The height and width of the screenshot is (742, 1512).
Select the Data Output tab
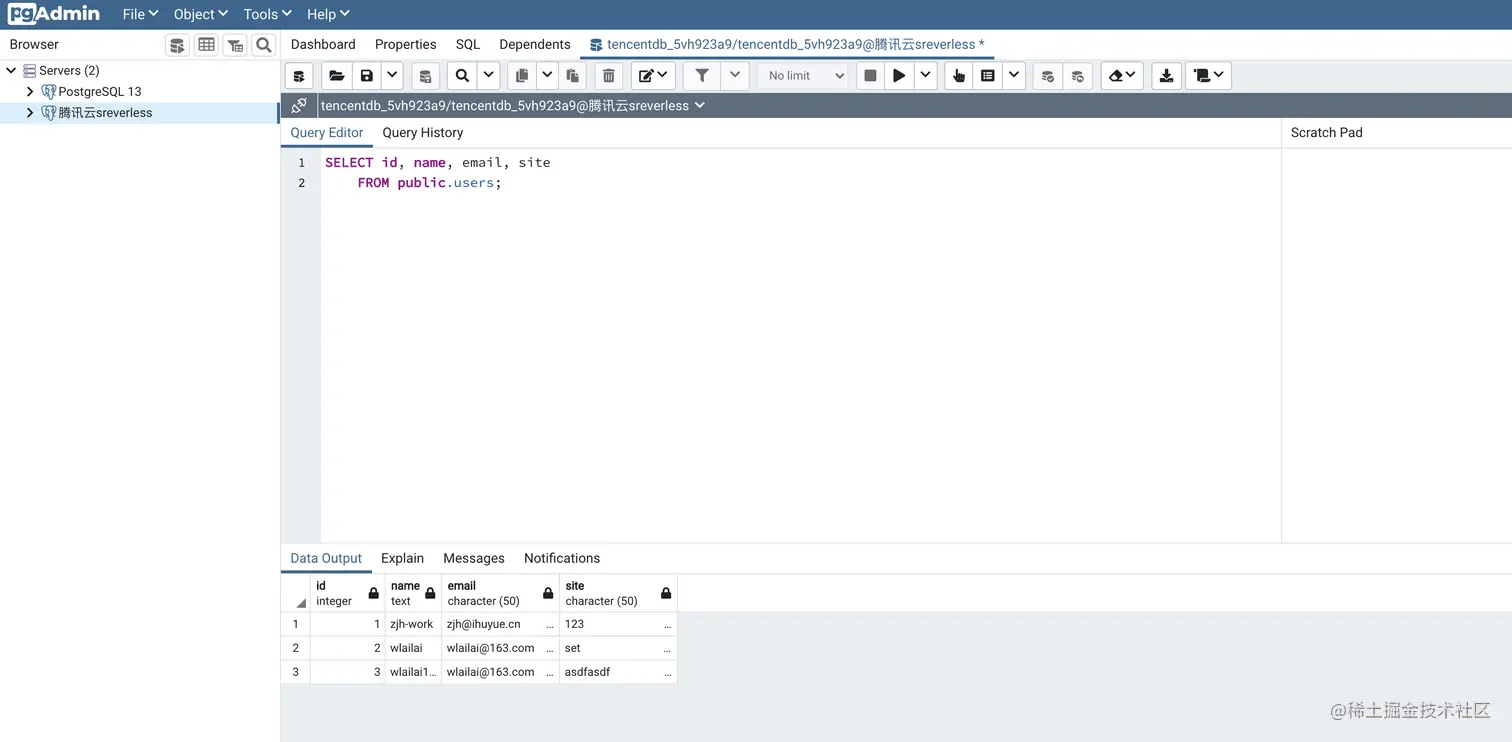click(x=326, y=559)
